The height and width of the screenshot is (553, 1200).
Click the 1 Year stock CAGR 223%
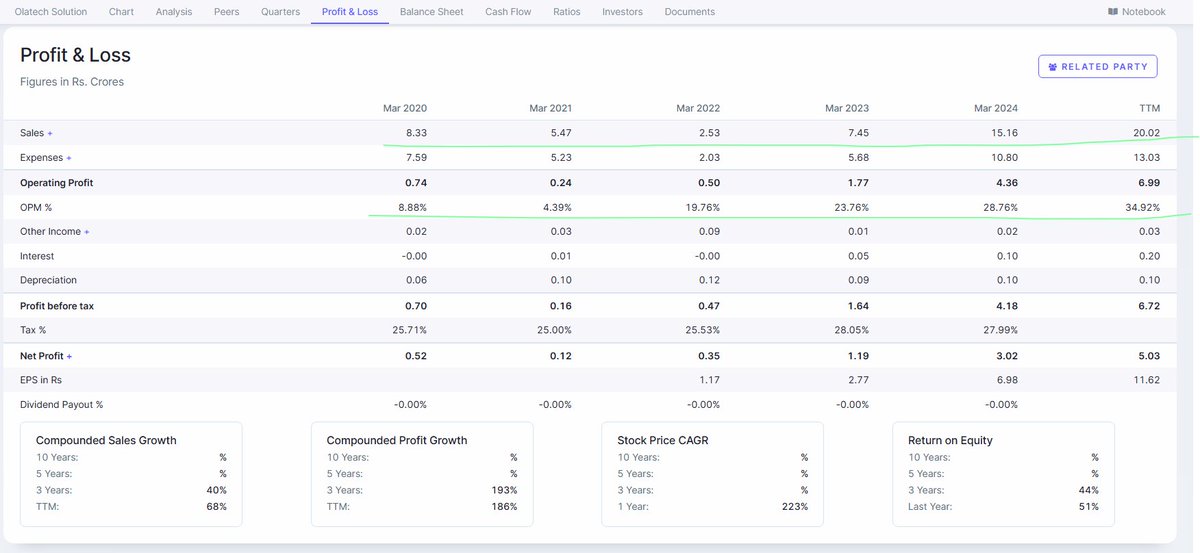tap(796, 507)
